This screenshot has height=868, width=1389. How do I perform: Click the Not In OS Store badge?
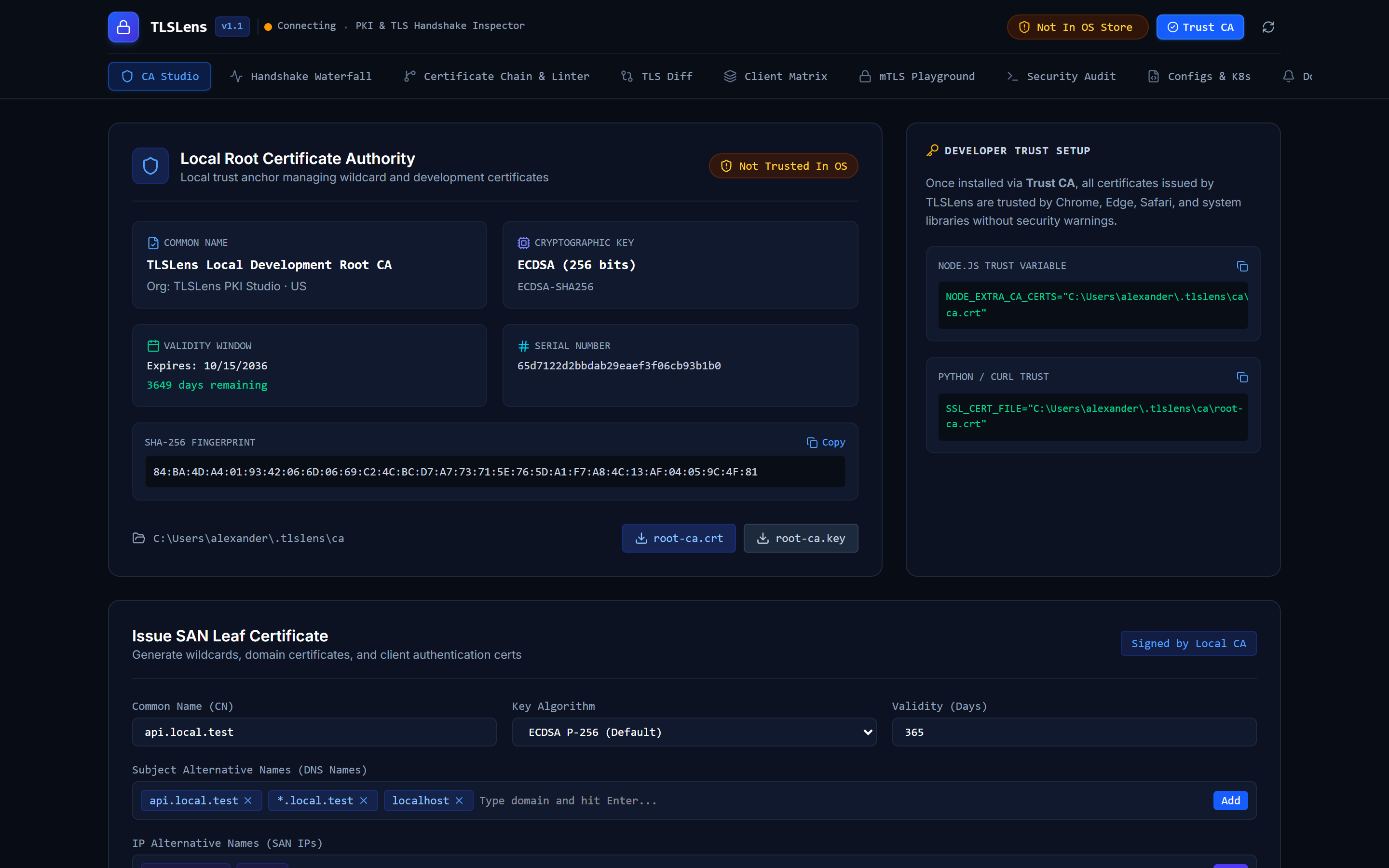click(1077, 27)
